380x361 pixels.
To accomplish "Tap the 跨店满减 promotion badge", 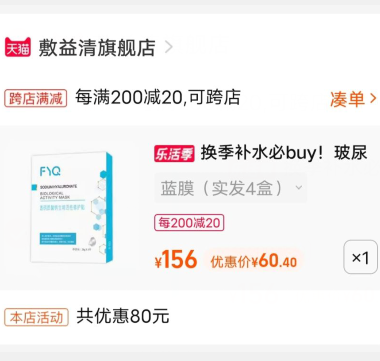I will [x=36, y=98].
